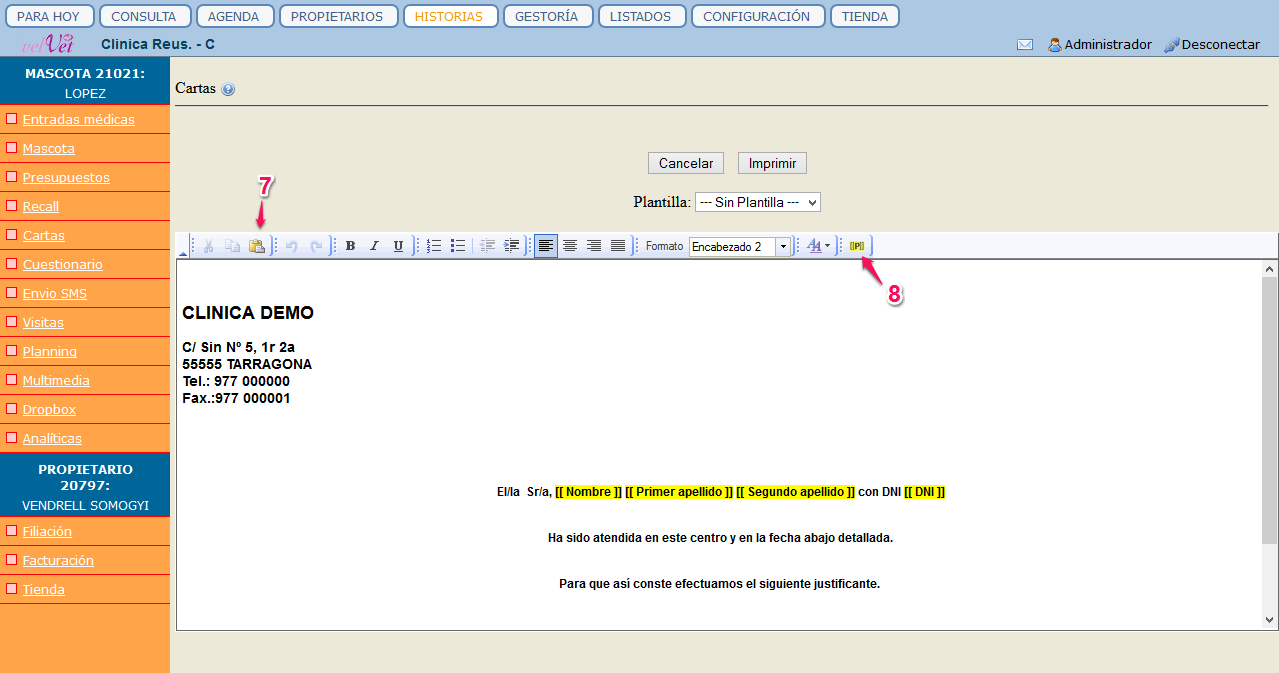Insert a numbered list

(x=434, y=246)
